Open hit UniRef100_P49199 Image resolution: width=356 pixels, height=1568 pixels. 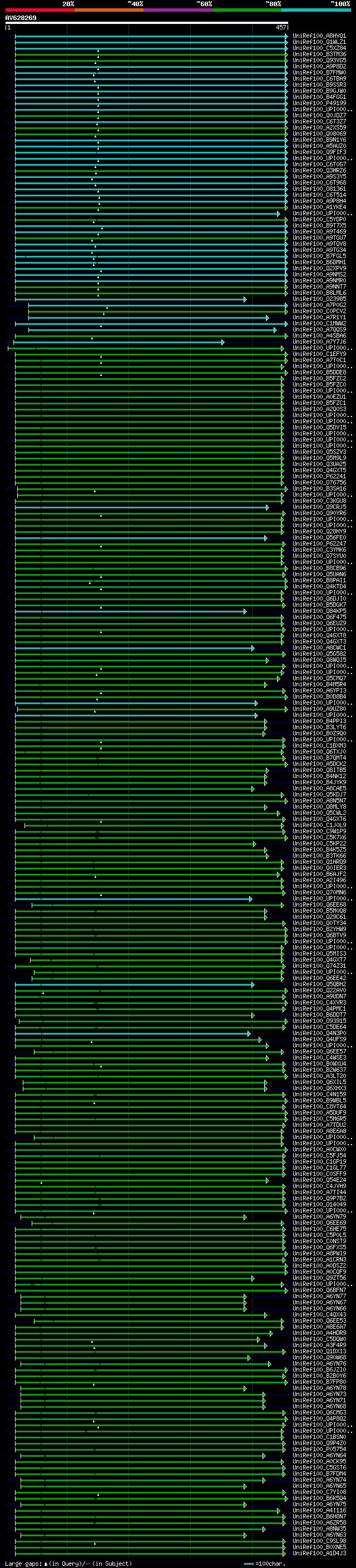319,103
